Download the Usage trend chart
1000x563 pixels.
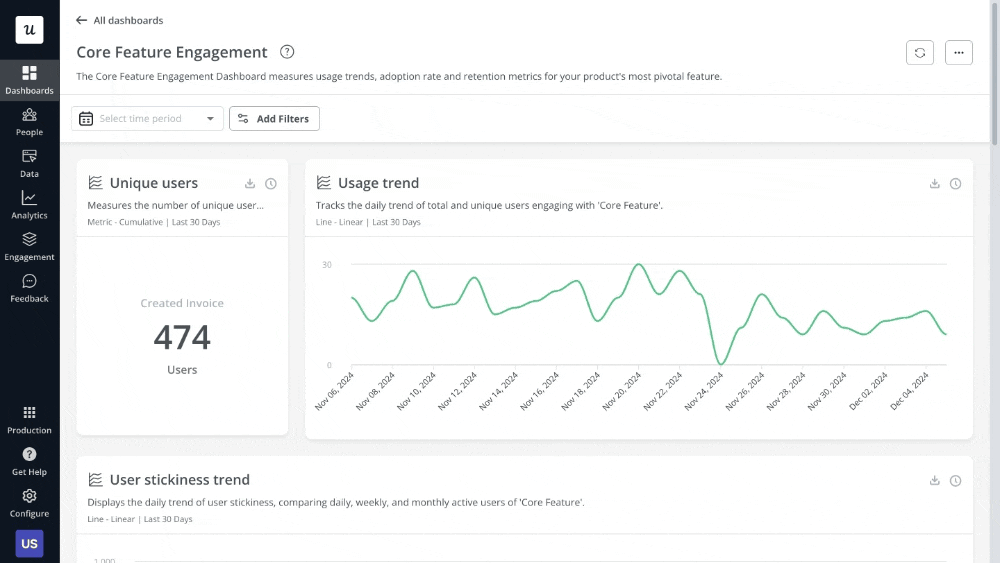pos(935,184)
